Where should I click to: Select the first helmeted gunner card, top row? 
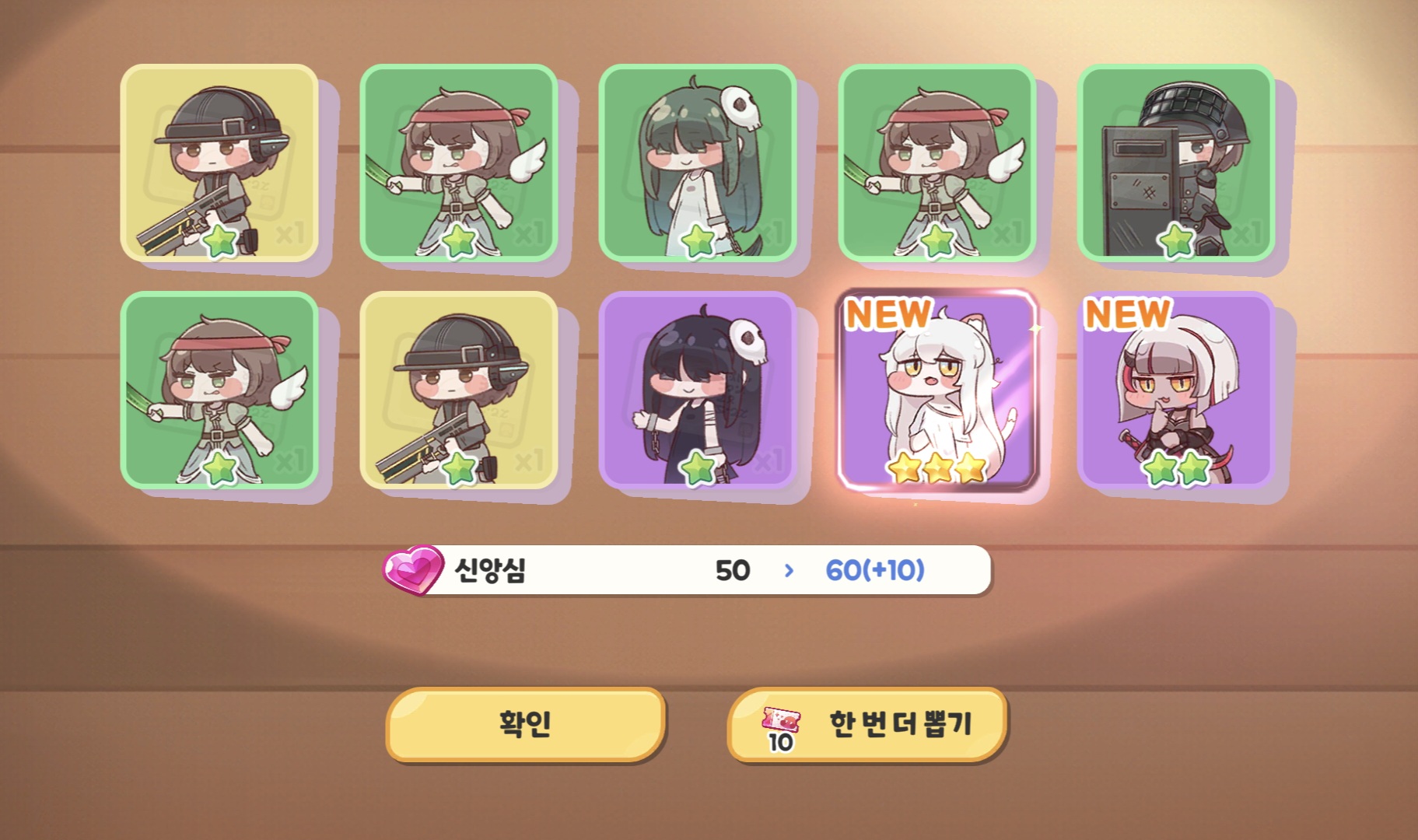(x=220, y=163)
